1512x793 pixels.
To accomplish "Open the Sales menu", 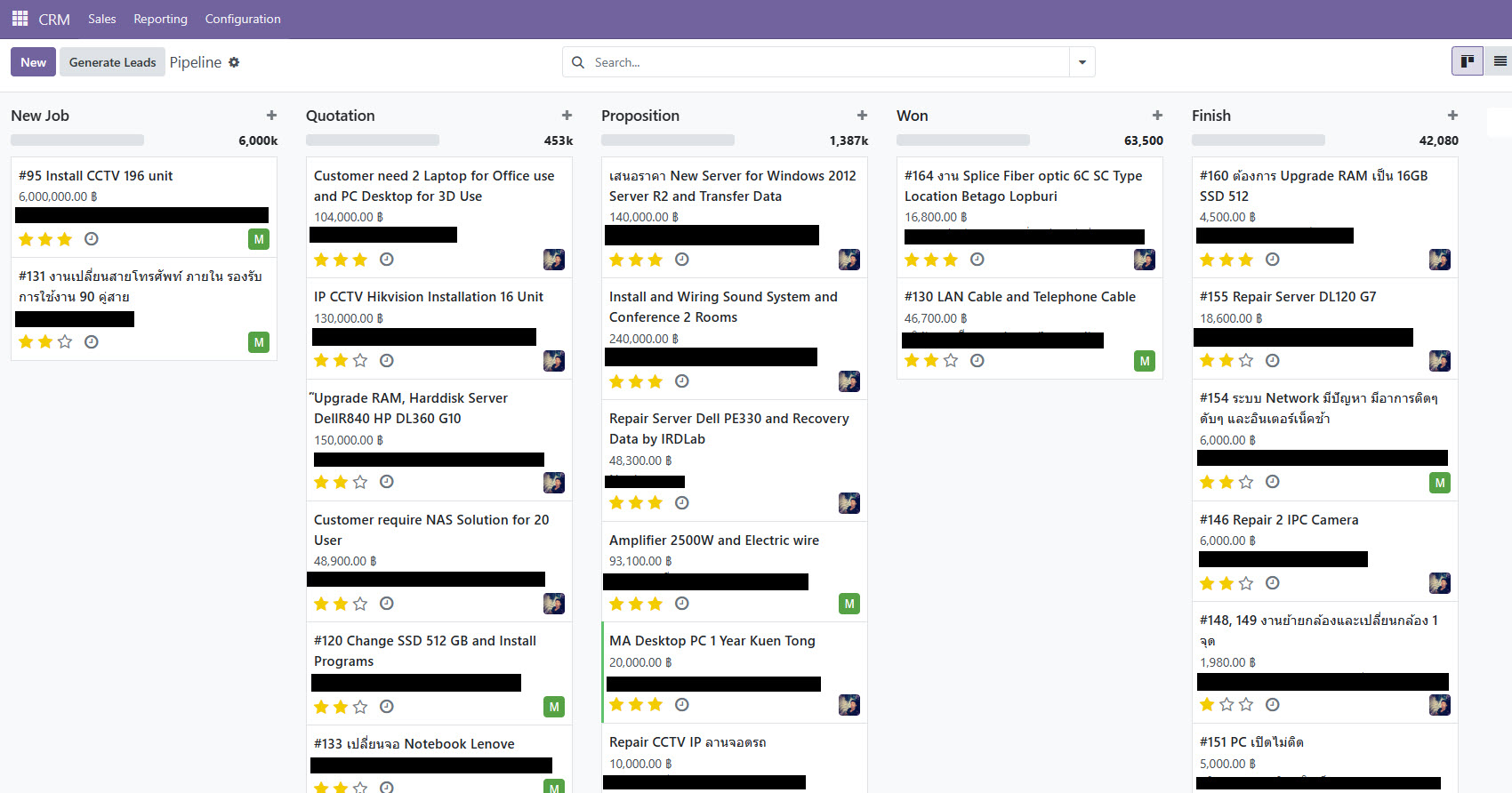I will point(101,19).
